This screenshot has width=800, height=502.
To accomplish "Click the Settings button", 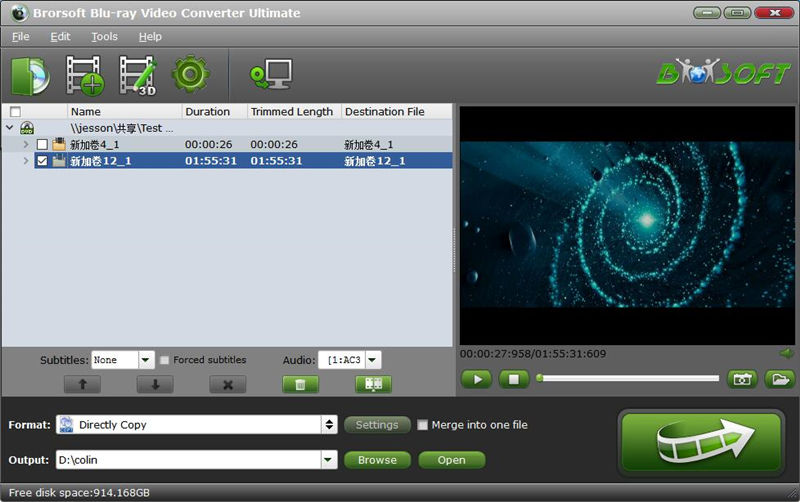I will [377, 425].
